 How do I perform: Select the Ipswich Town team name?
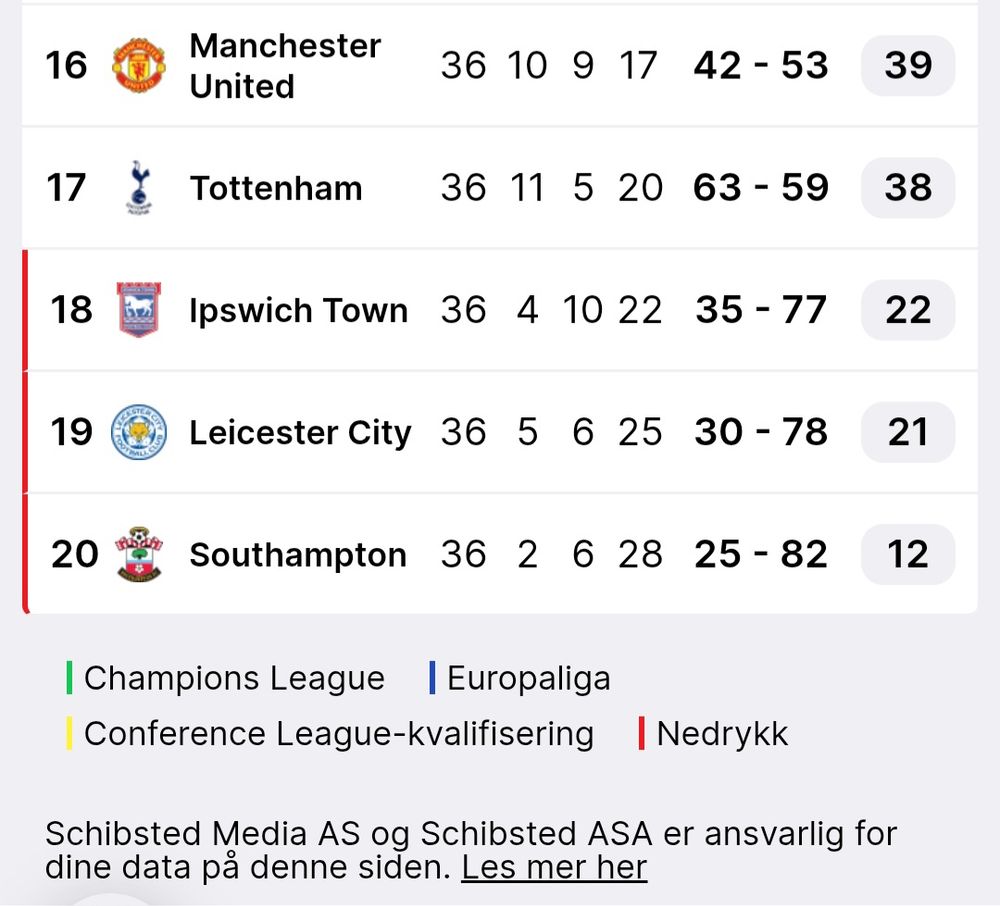pyautogui.click(x=298, y=310)
